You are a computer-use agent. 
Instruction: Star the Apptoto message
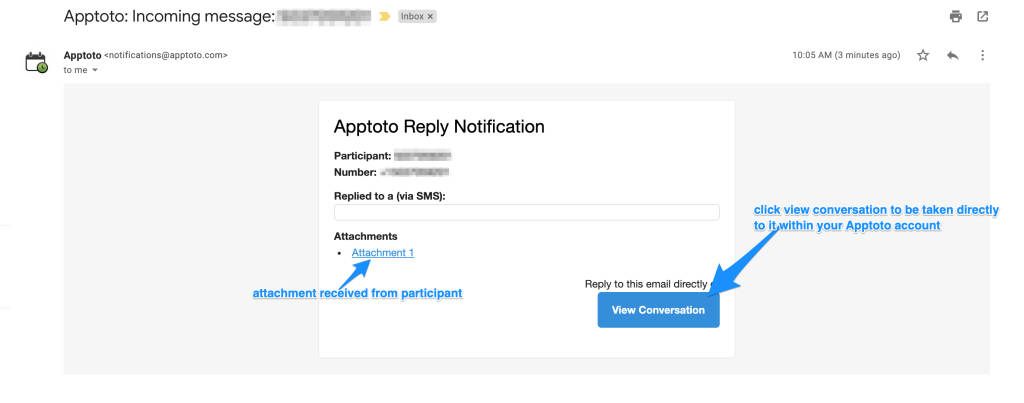coord(923,56)
